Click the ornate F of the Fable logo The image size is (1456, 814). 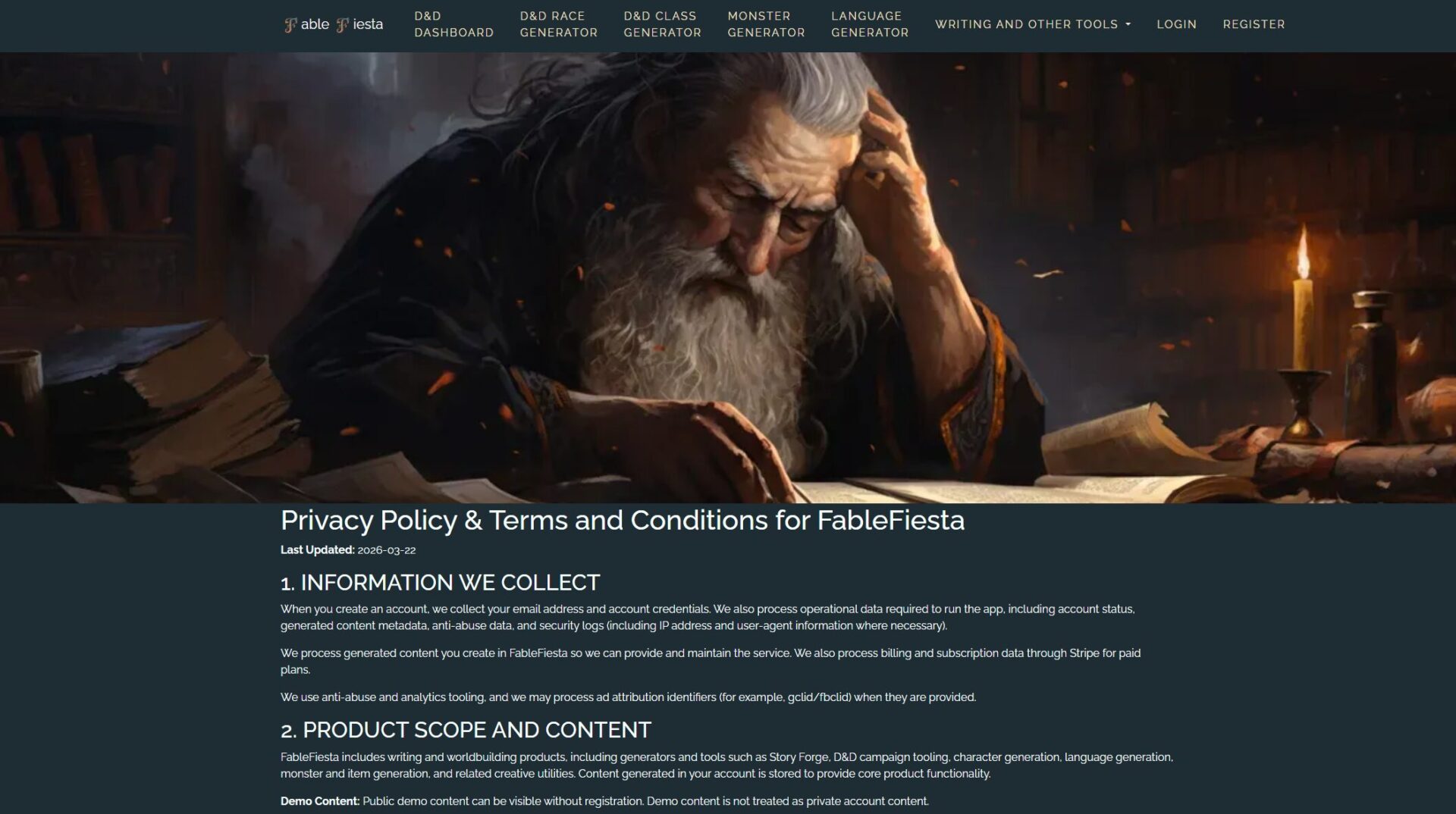click(x=290, y=25)
